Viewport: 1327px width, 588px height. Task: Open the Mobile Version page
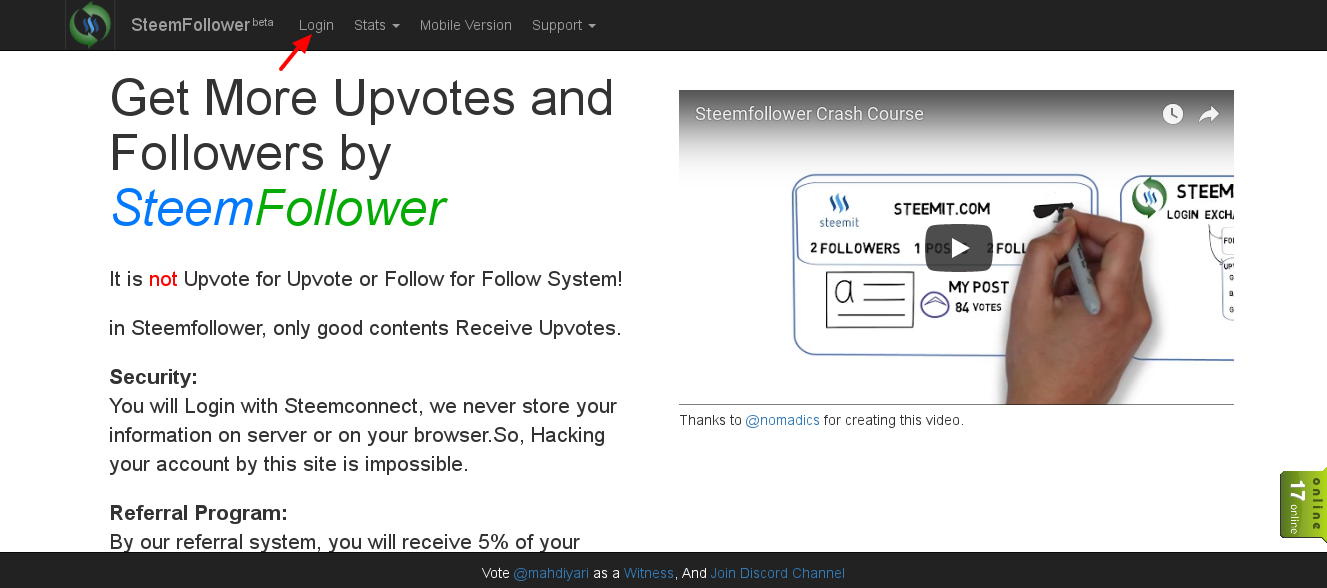tap(465, 25)
